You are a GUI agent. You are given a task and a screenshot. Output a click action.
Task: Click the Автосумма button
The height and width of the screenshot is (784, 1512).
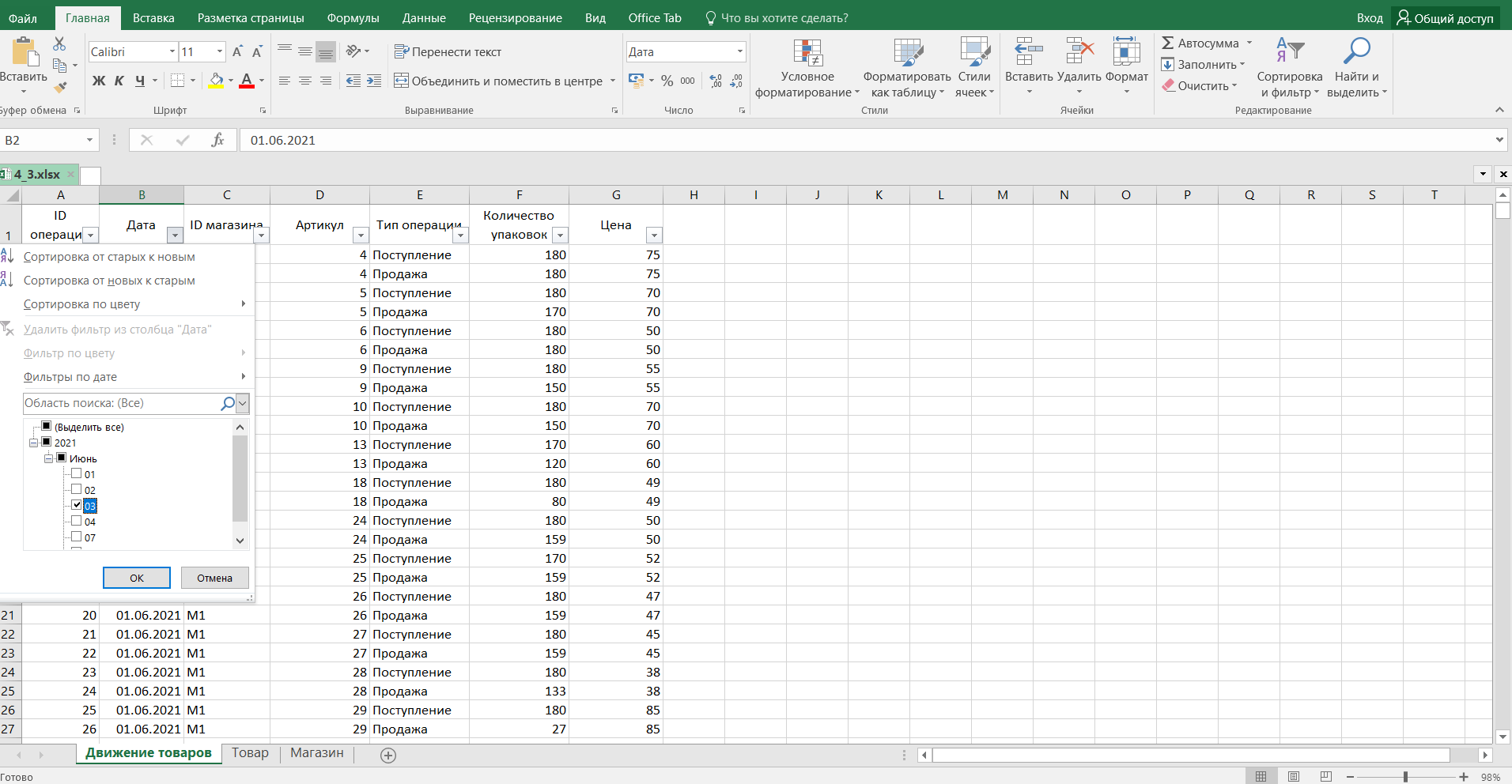1200,43
